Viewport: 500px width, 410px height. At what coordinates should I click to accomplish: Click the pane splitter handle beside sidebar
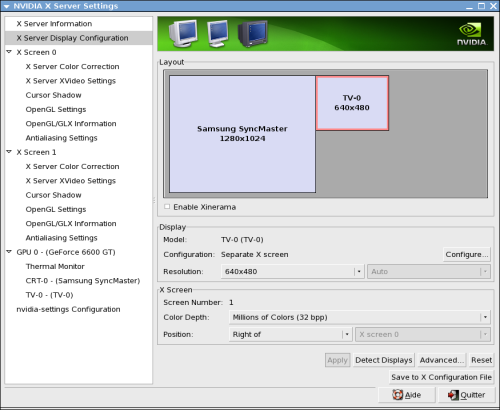154,200
